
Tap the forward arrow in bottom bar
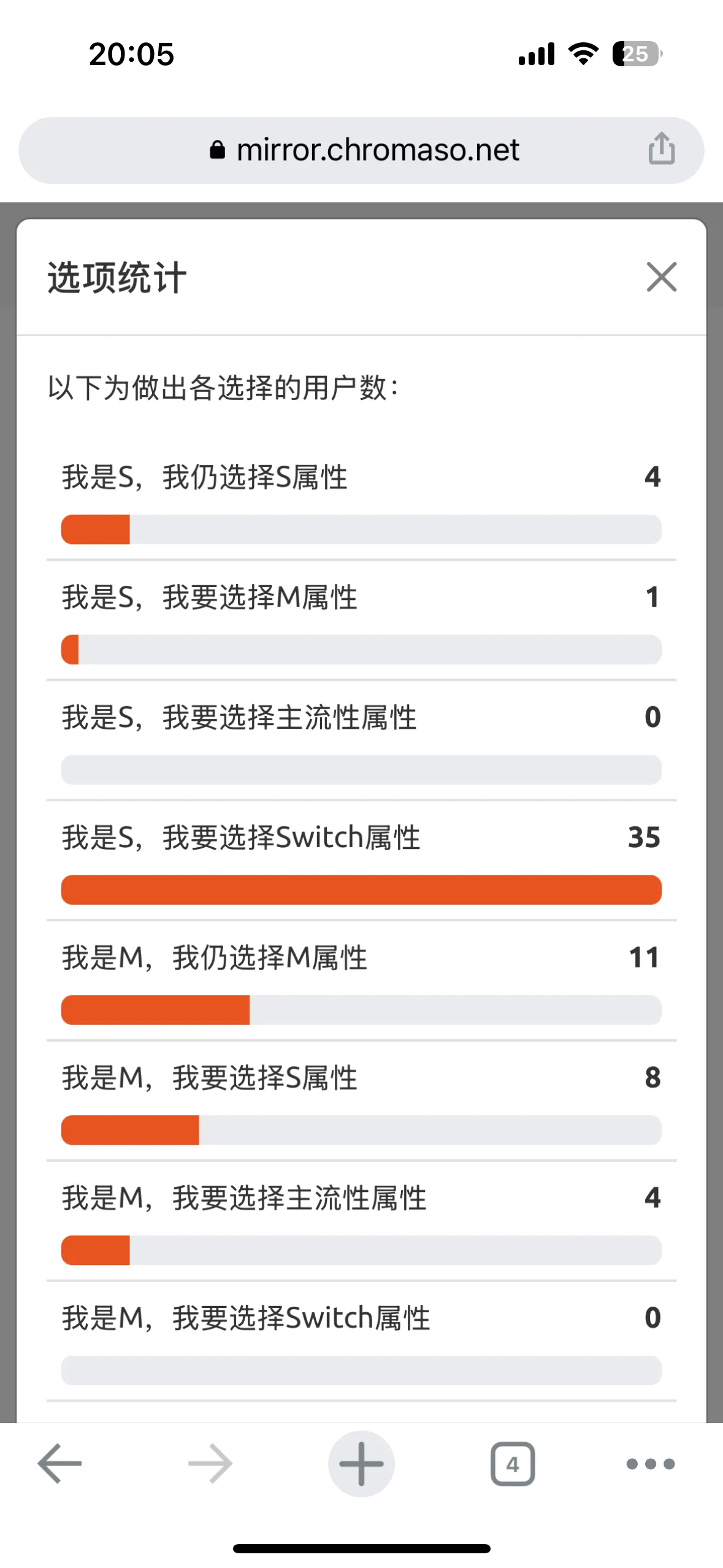click(210, 1463)
